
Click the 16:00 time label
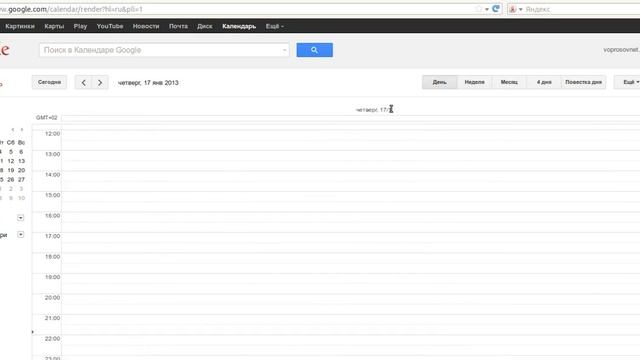pos(52,215)
